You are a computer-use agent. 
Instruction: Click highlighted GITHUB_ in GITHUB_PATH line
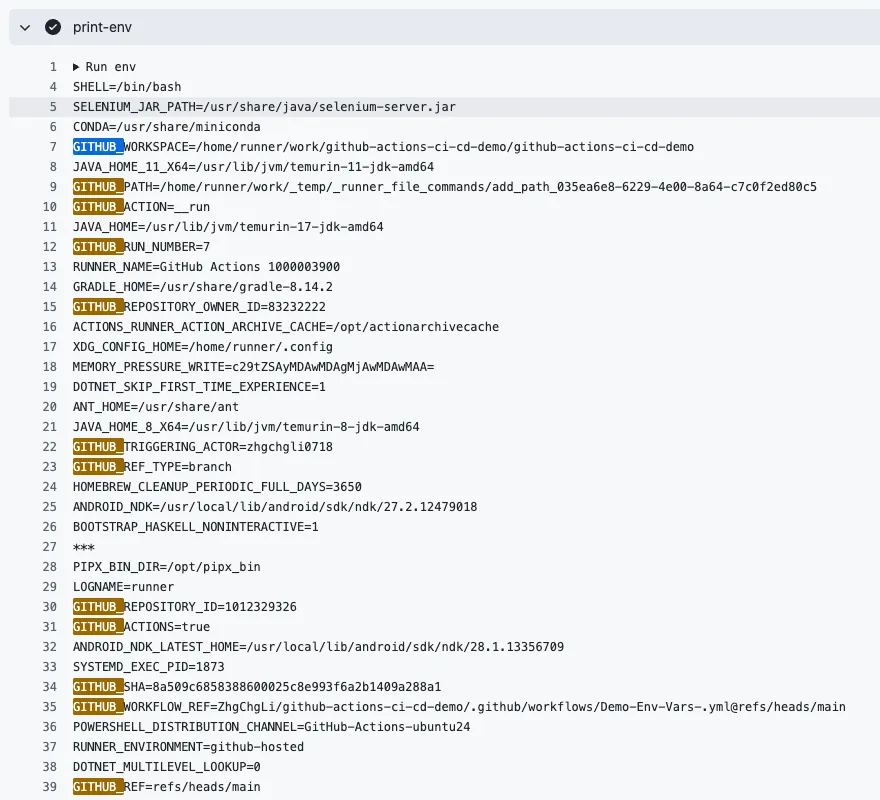(98, 187)
